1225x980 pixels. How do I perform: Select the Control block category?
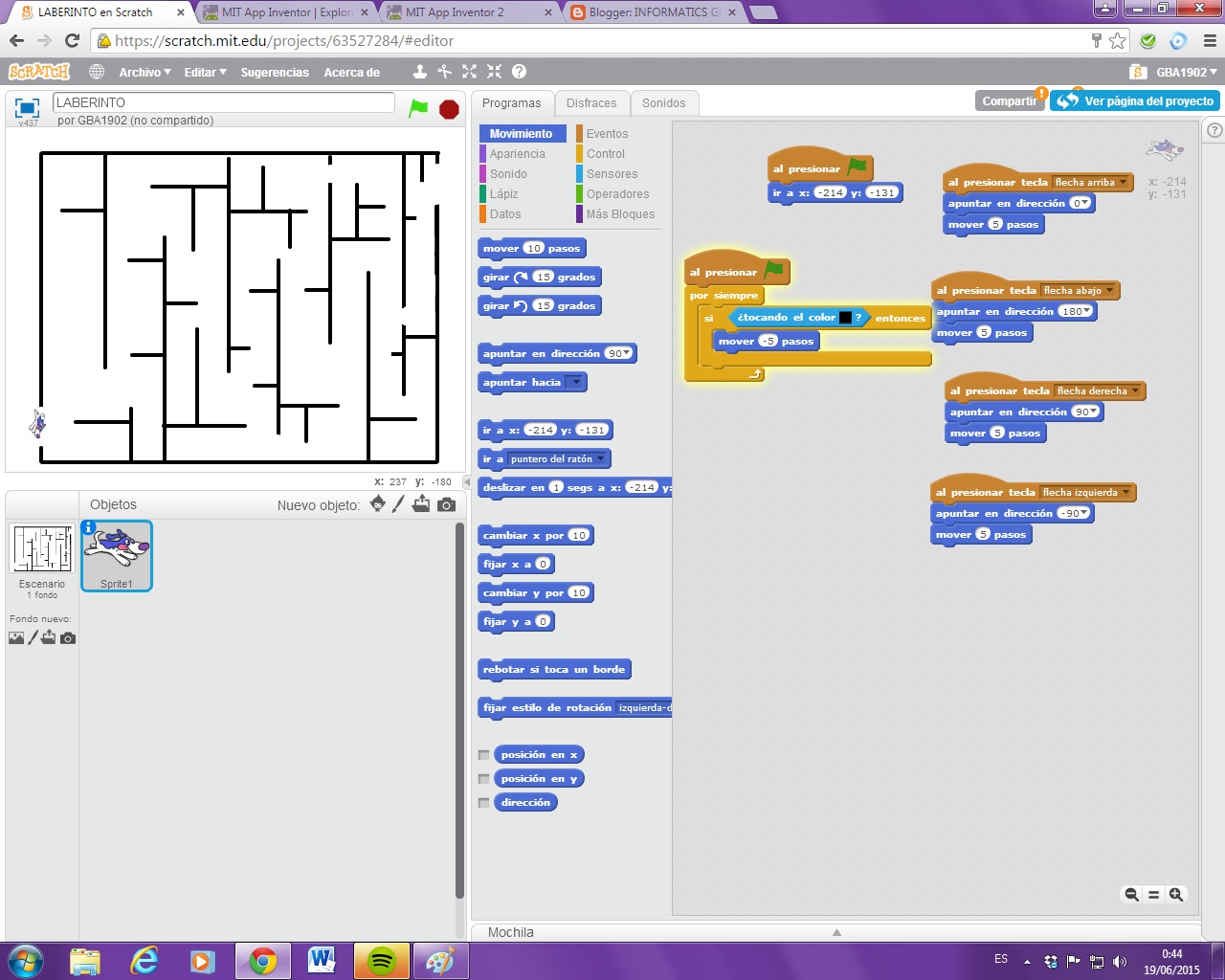pyautogui.click(x=606, y=154)
